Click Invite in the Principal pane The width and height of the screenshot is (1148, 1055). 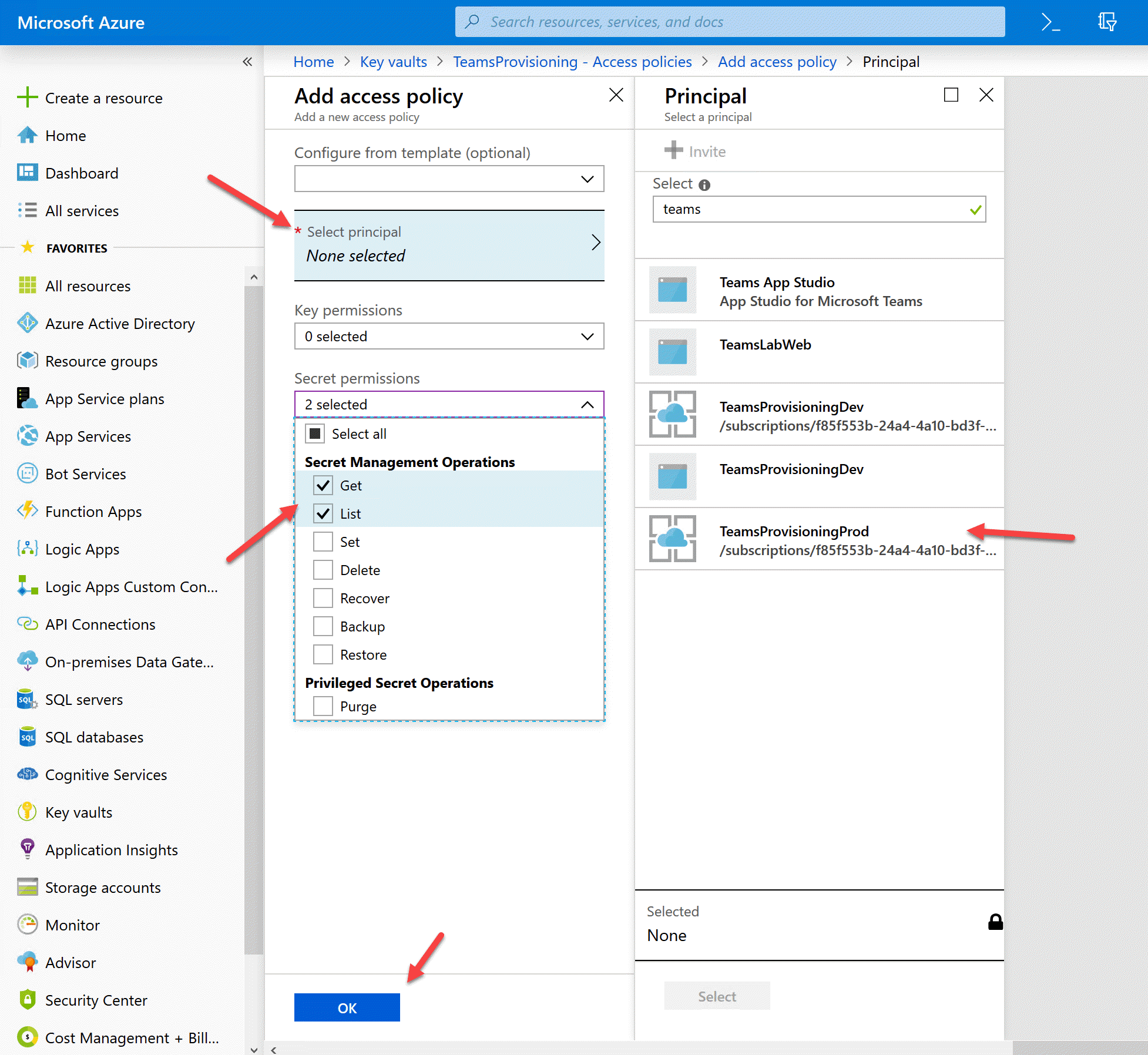pyautogui.click(x=695, y=151)
